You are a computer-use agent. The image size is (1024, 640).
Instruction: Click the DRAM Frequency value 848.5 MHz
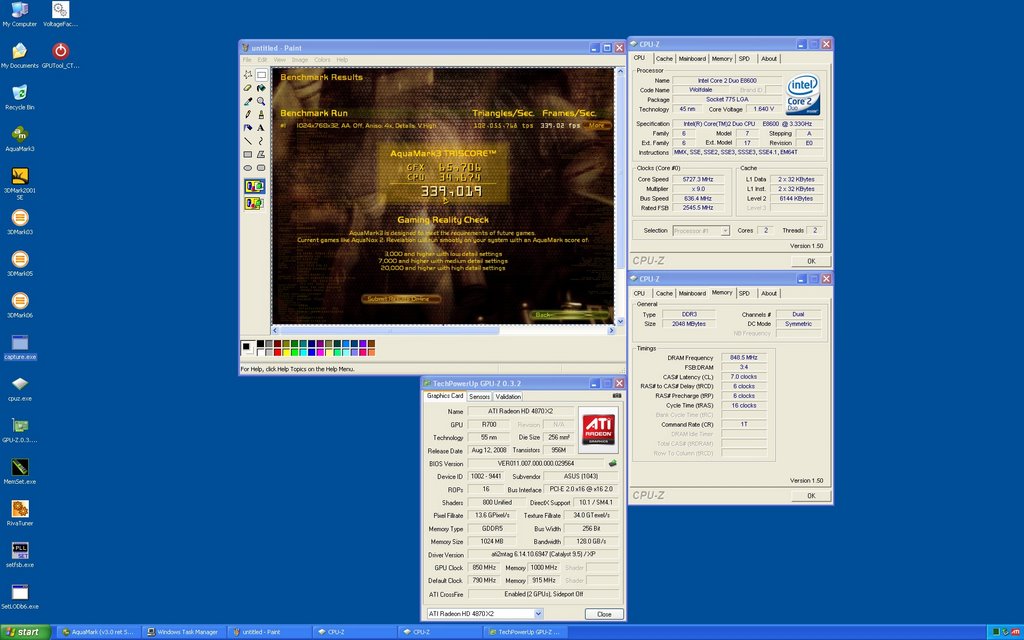(744, 358)
